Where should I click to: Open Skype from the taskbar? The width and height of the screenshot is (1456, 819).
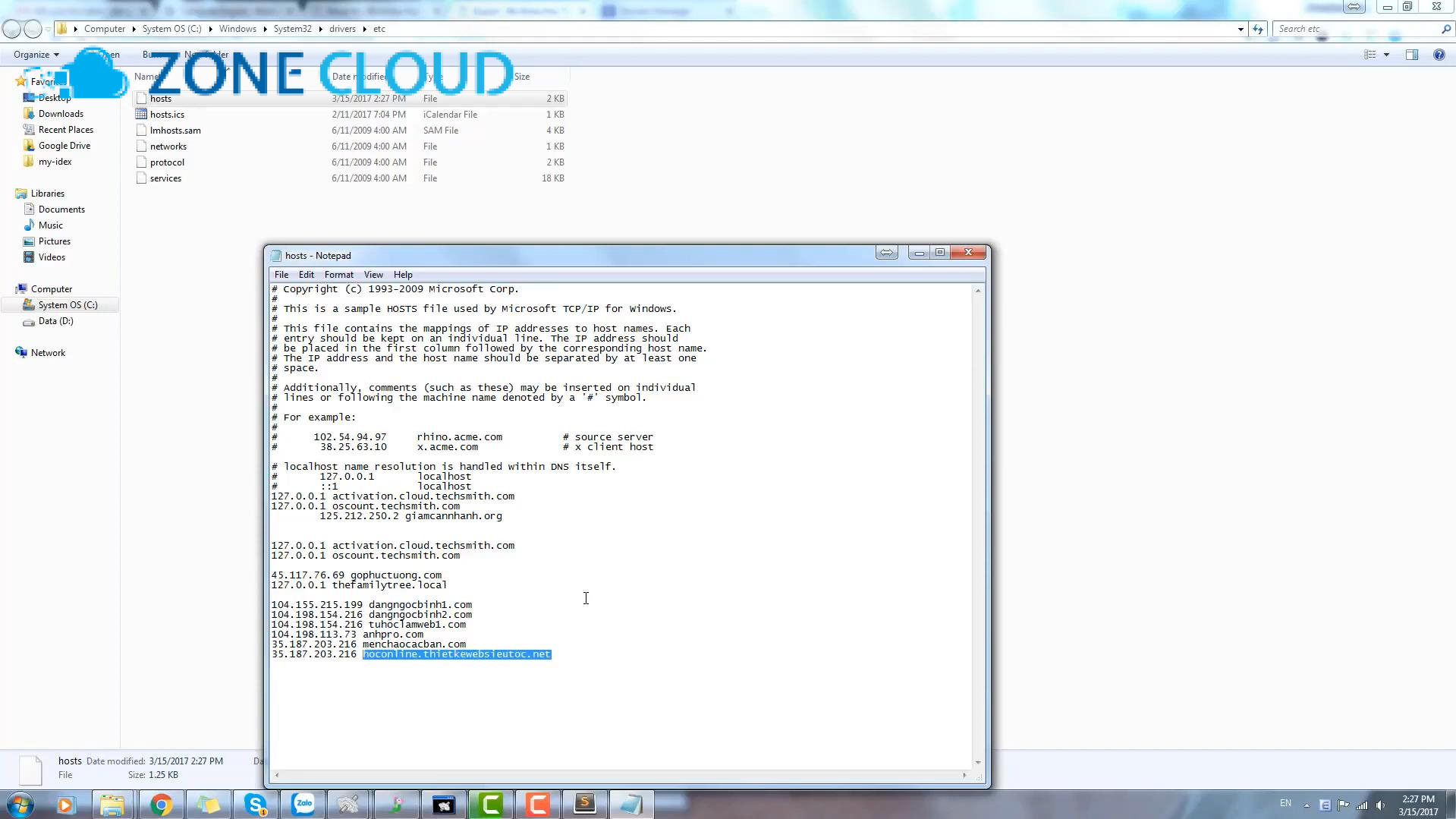click(x=256, y=805)
